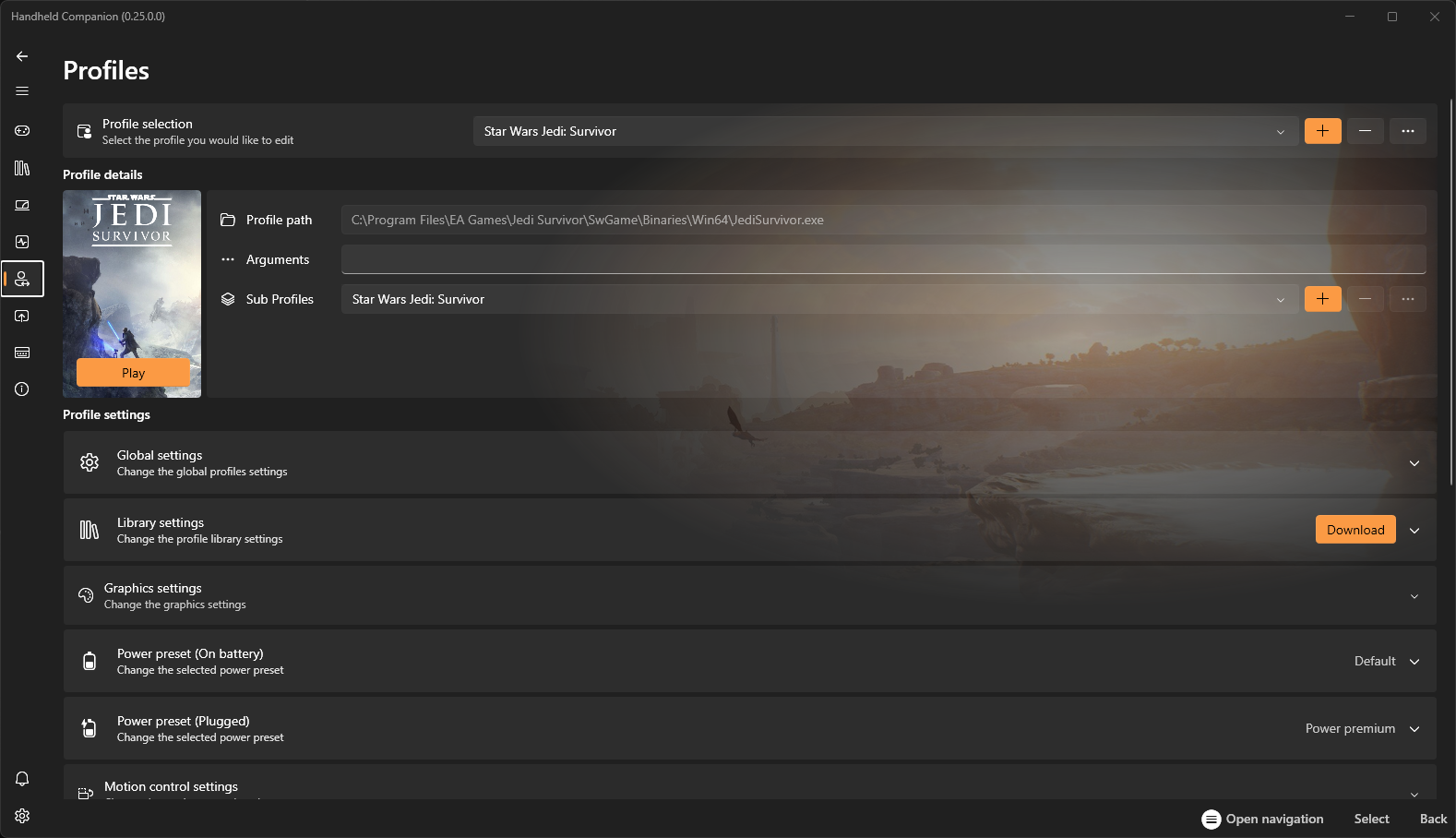This screenshot has width=1456, height=838.
Task: Click the Open navigation label
Action: tap(1274, 819)
